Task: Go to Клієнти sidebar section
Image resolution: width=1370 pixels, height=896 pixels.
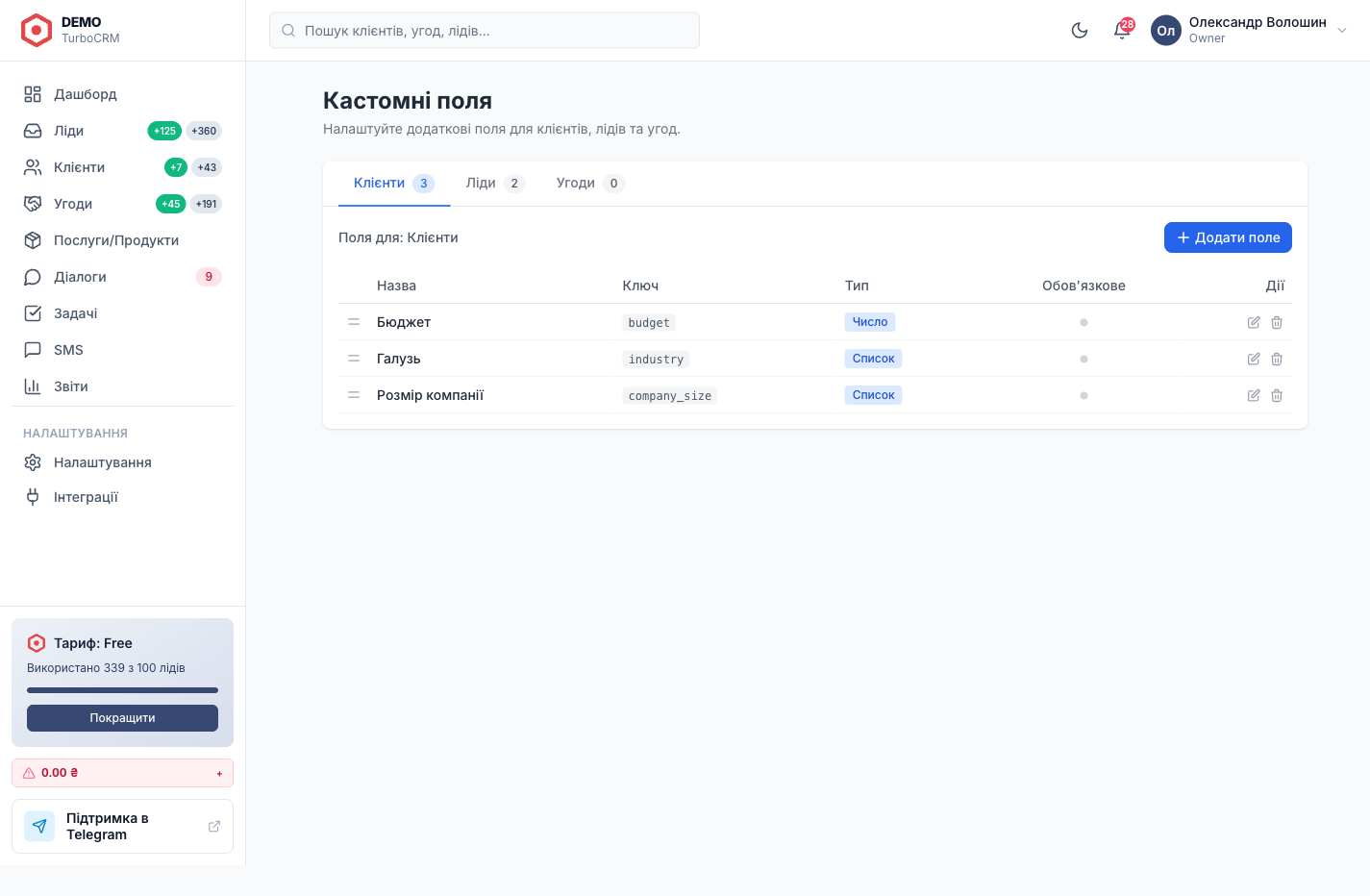Action: (x=122, y=167)
